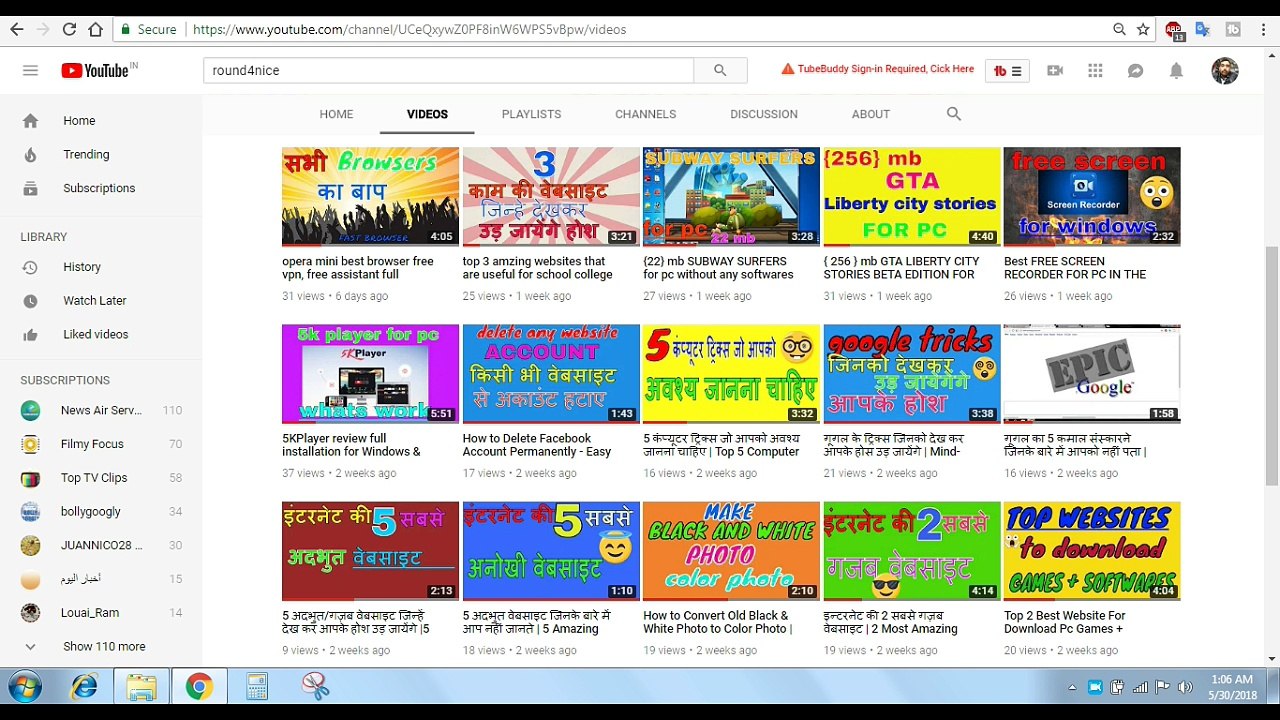Click the search magnifier button

[720, 70]
